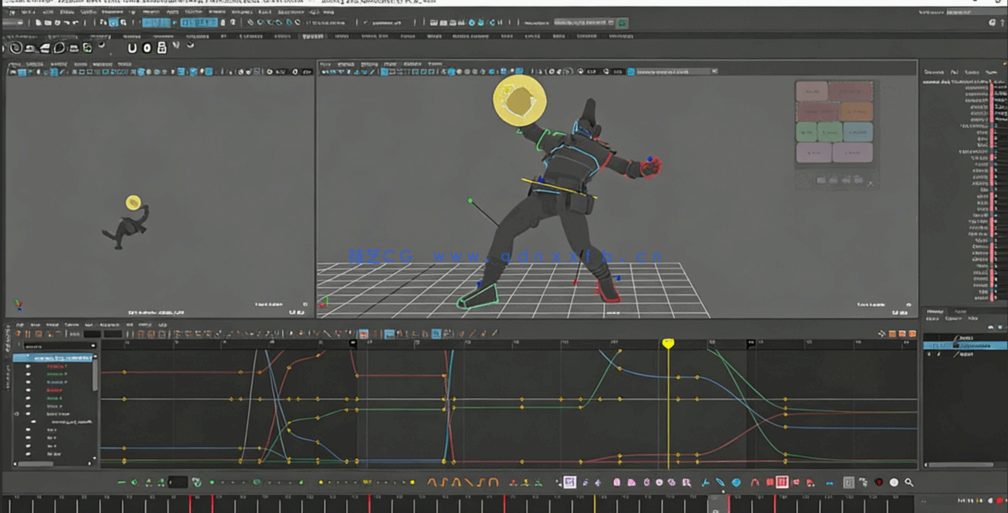The image size is (1008, 513).
Task: Click the orange swatch button in picker panel
Action: [x=856, y=111]
